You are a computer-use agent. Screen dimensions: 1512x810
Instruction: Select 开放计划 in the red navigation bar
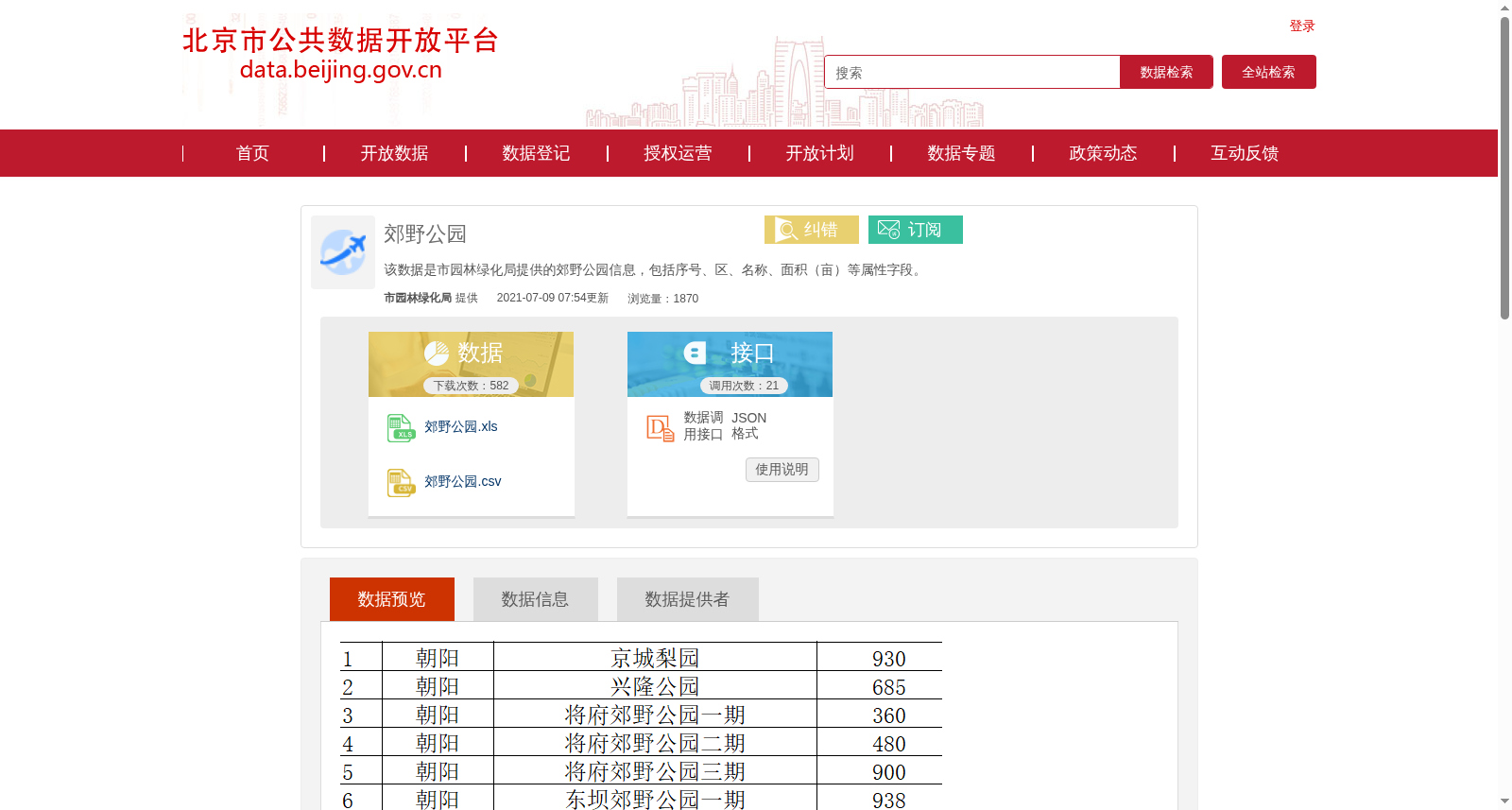[x=819, y=153]
